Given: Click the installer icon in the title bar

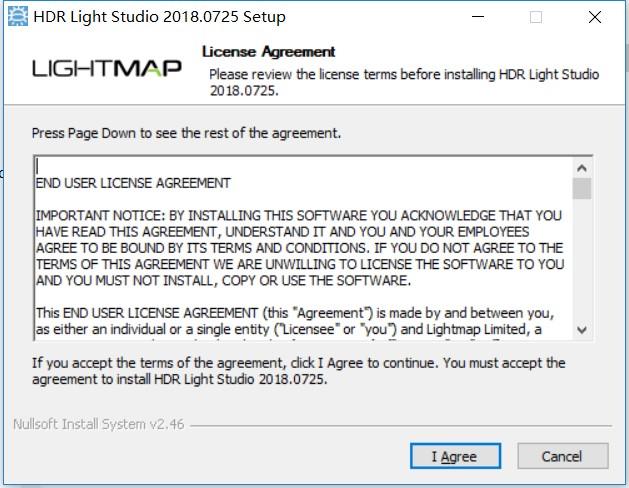Looking at the screenshot, I should [18, 16].
